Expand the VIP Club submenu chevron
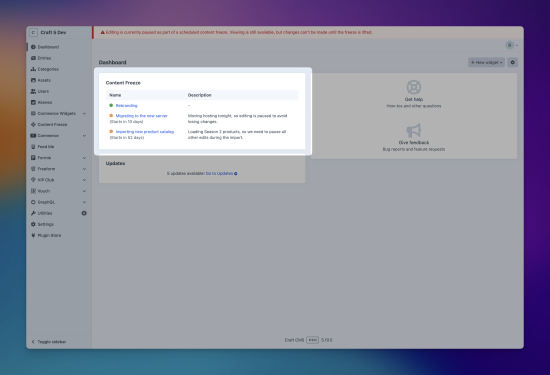Viewport: 550px width, 375px height. (84, 180)
